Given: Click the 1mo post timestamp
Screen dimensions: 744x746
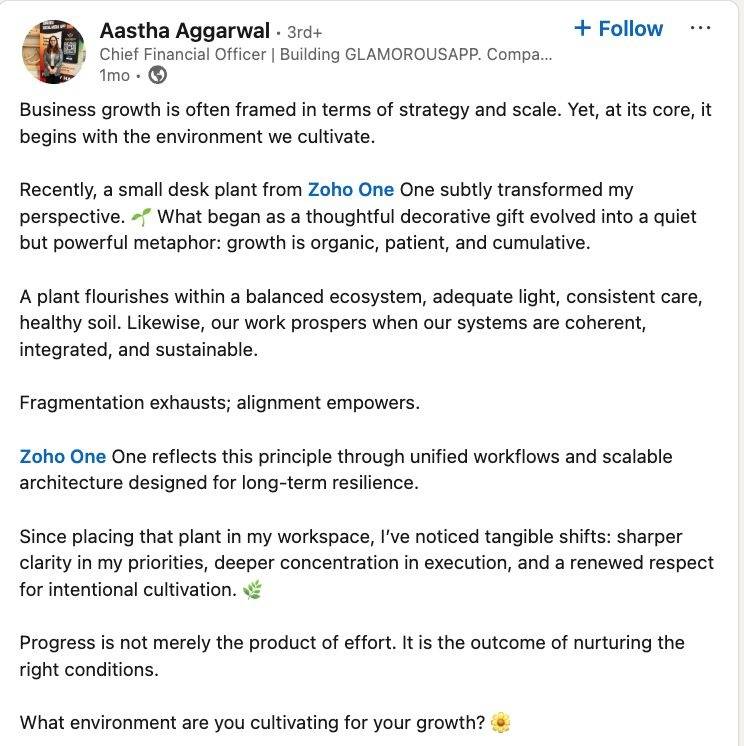Looking at the screenshot, I should coord(115,75).
